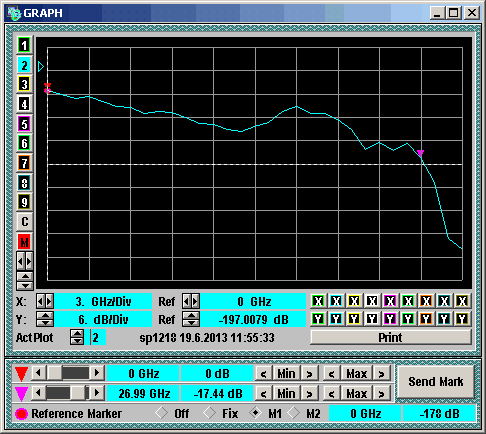Click the 6. dB/Div value field
The width and height of the screenshot is (486, 434).
pyautogui.click(x=103, y=319)
